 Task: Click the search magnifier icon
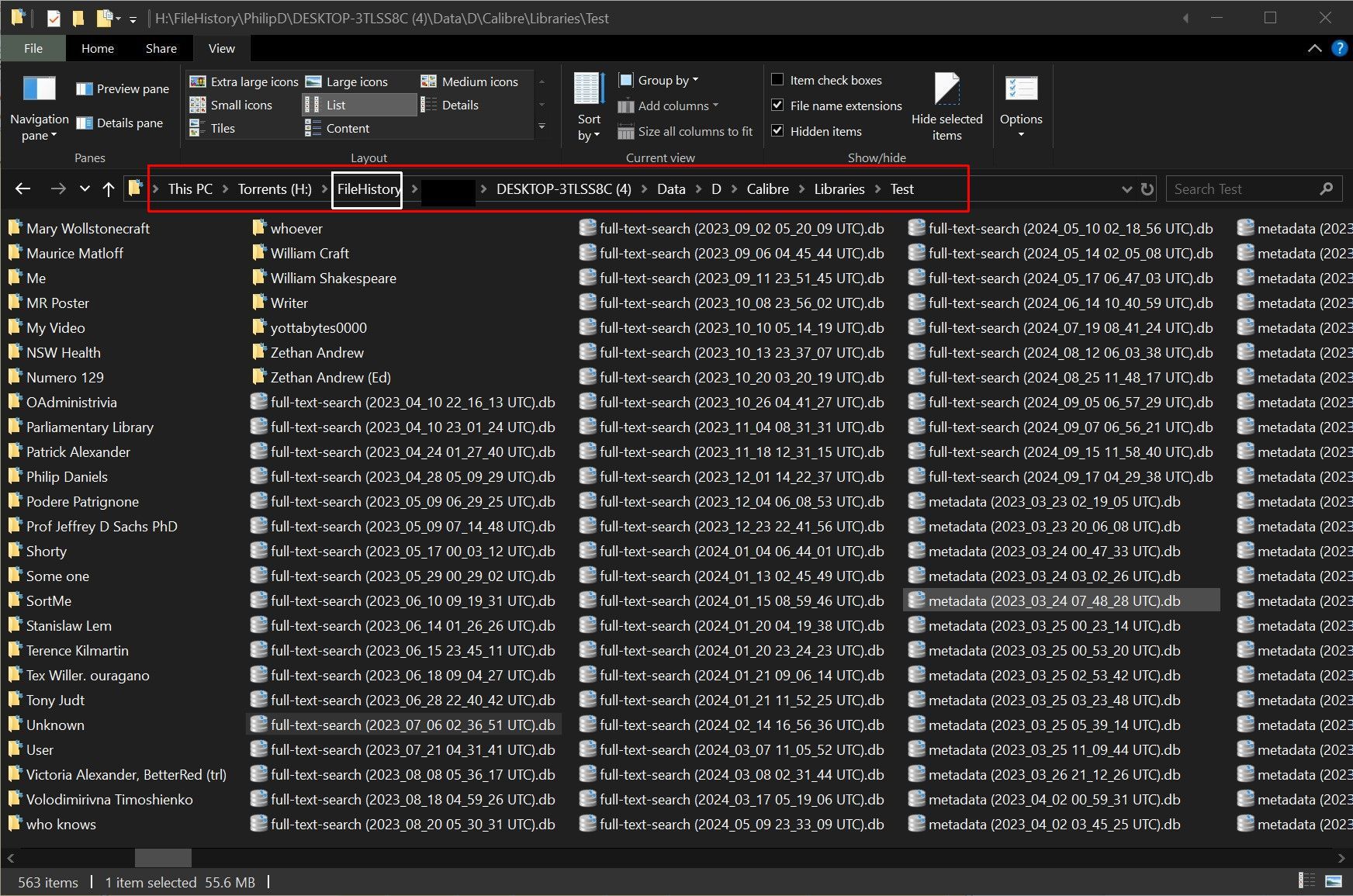point(1327,189)
